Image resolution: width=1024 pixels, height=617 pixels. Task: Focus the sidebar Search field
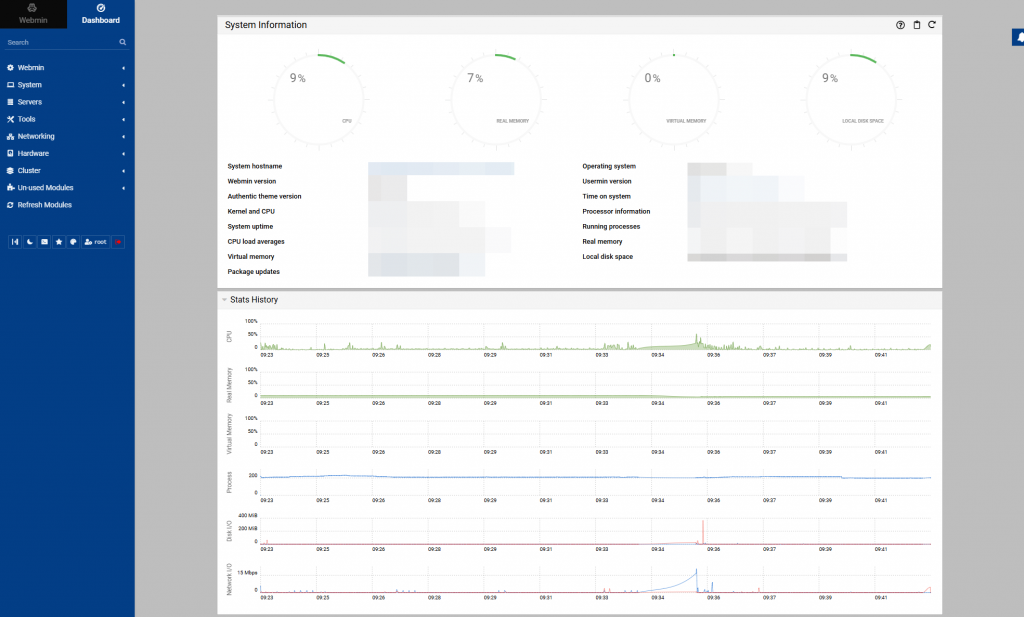pyautogui.click(x=60, y=43)
